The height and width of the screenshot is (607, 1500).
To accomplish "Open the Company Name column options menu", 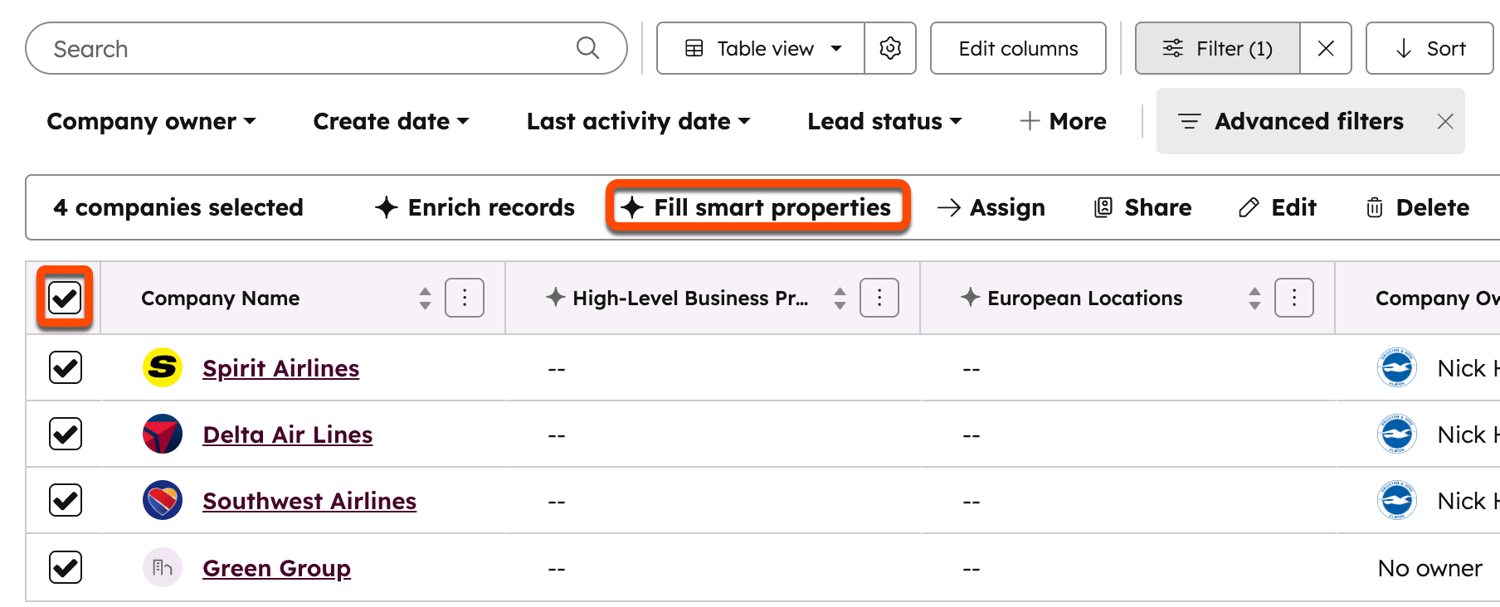I will click(464, 297).
